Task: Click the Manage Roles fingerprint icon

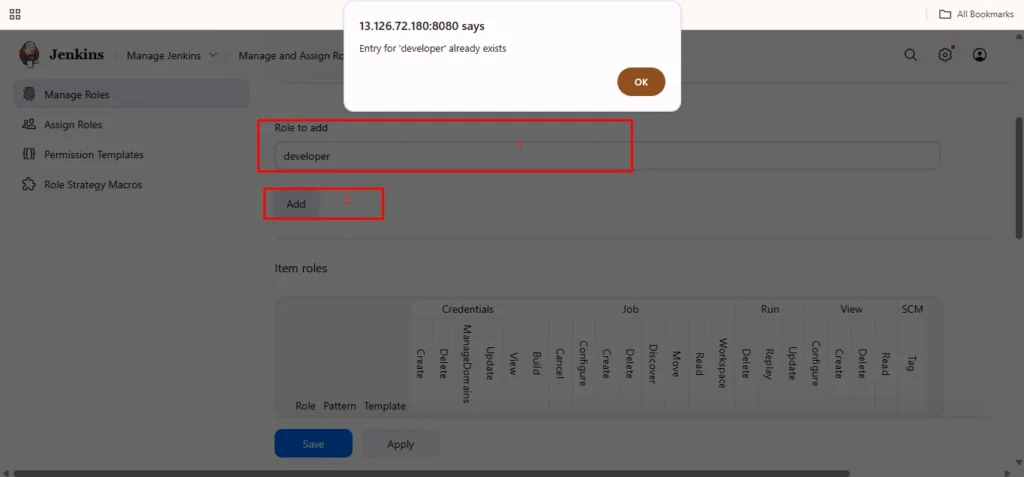Action: (28, 95)
